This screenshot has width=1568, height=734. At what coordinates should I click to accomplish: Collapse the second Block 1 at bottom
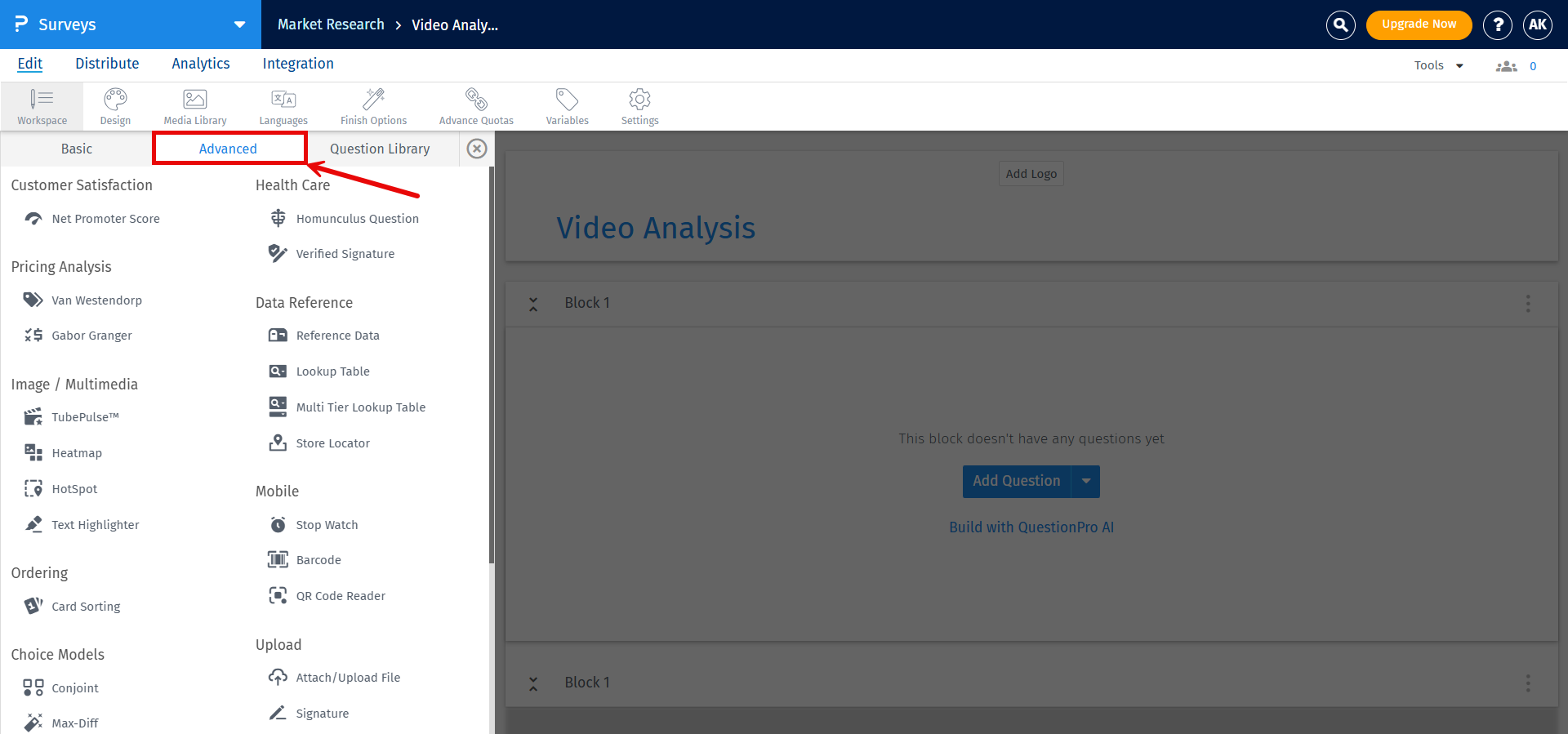tap(533, 683)
